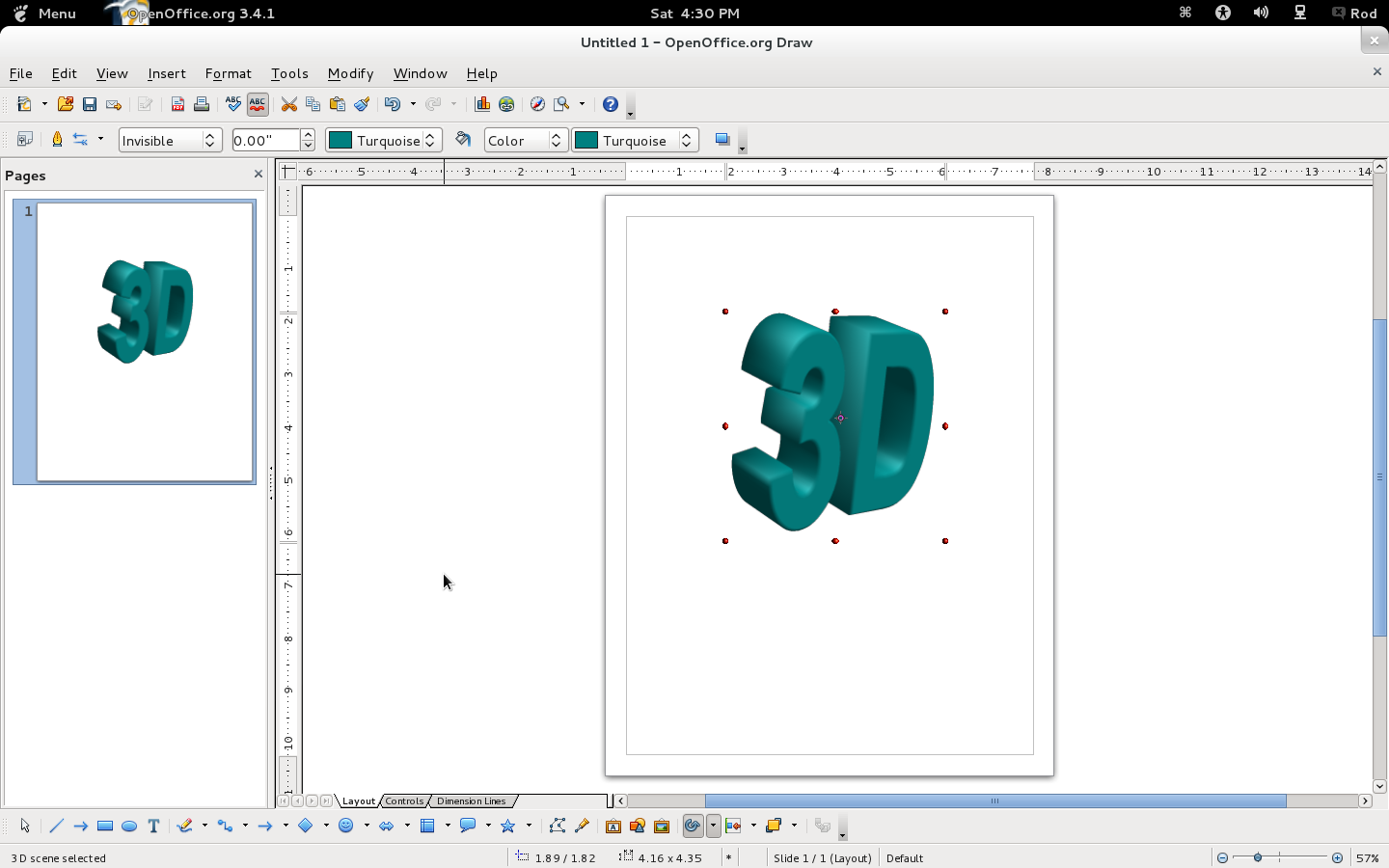Select the page 1 thumbnail in Pages
Screen dimensions: 1389x868
[145, 341]
